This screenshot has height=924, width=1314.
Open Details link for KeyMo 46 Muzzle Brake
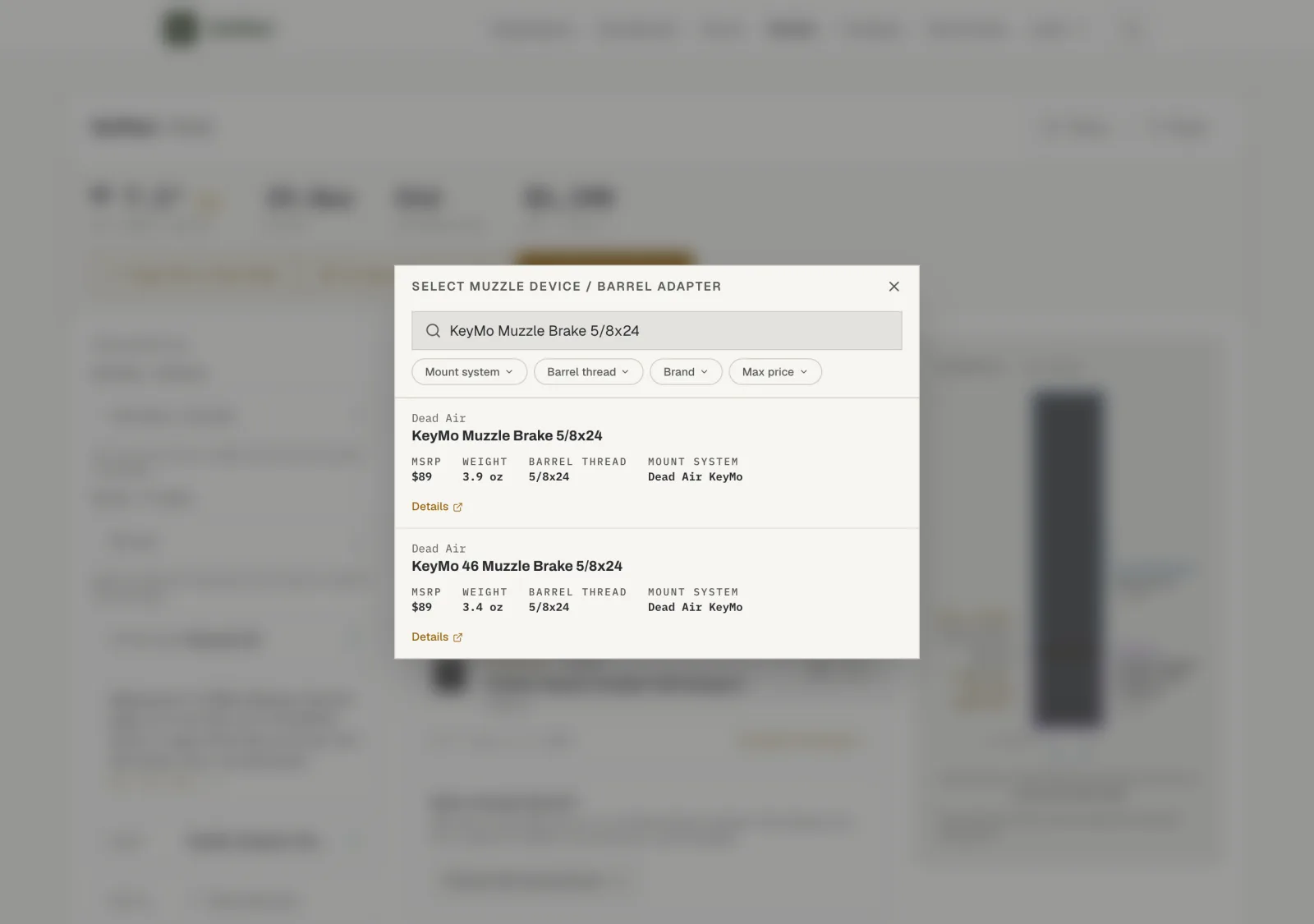click(437, 637)
